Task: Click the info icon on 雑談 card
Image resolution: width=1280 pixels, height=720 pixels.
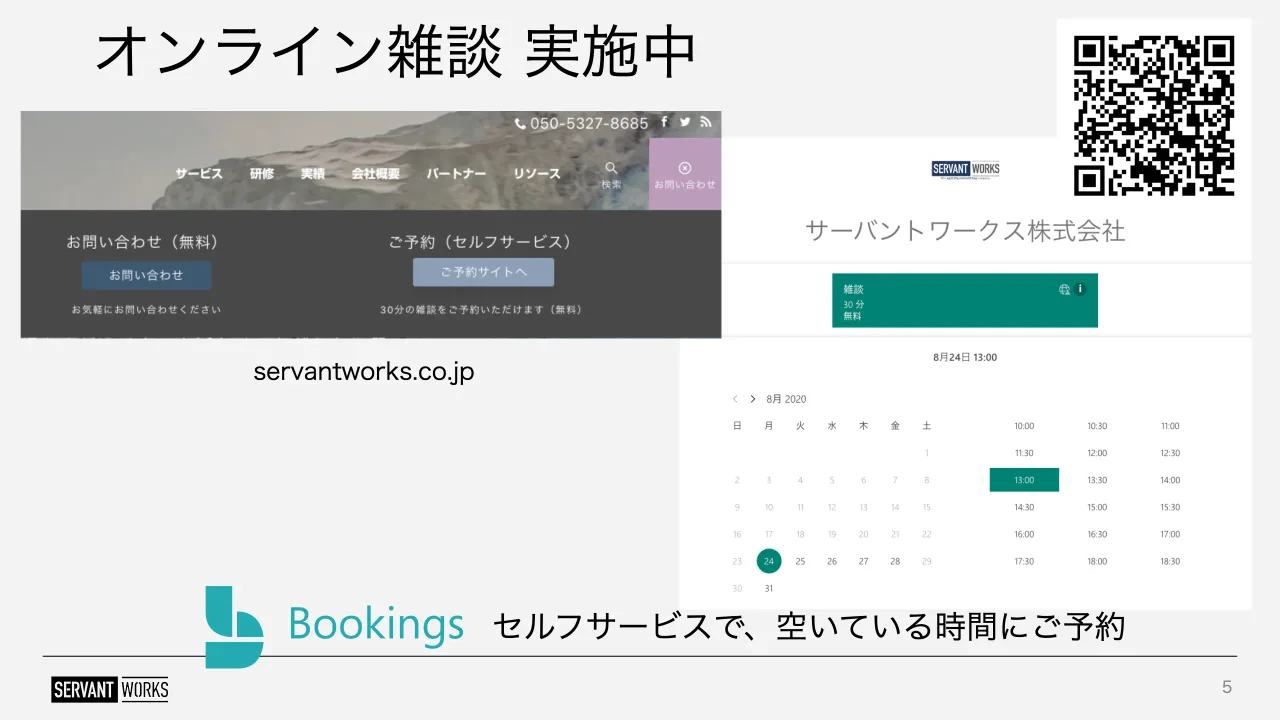Action: [1080, 289]
